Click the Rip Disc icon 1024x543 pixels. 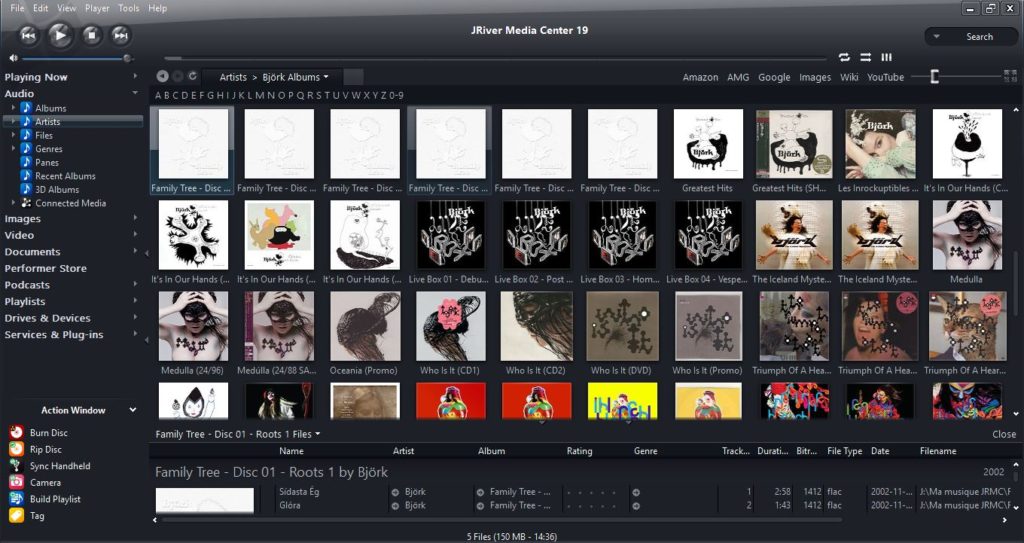[16, 449]
